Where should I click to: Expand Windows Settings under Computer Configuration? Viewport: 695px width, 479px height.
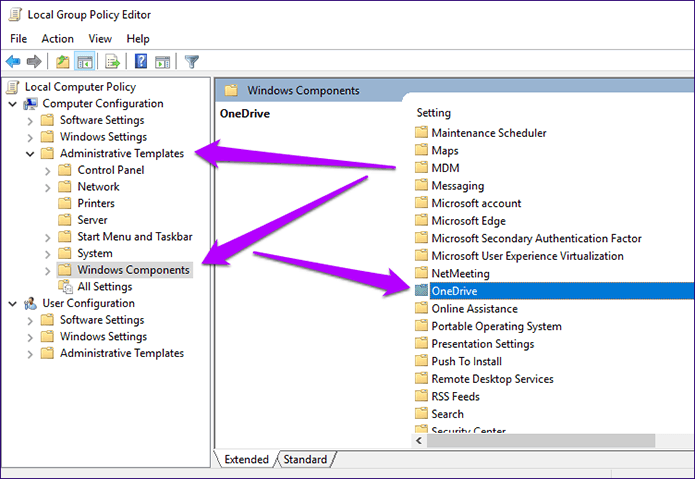click(30, 138)
